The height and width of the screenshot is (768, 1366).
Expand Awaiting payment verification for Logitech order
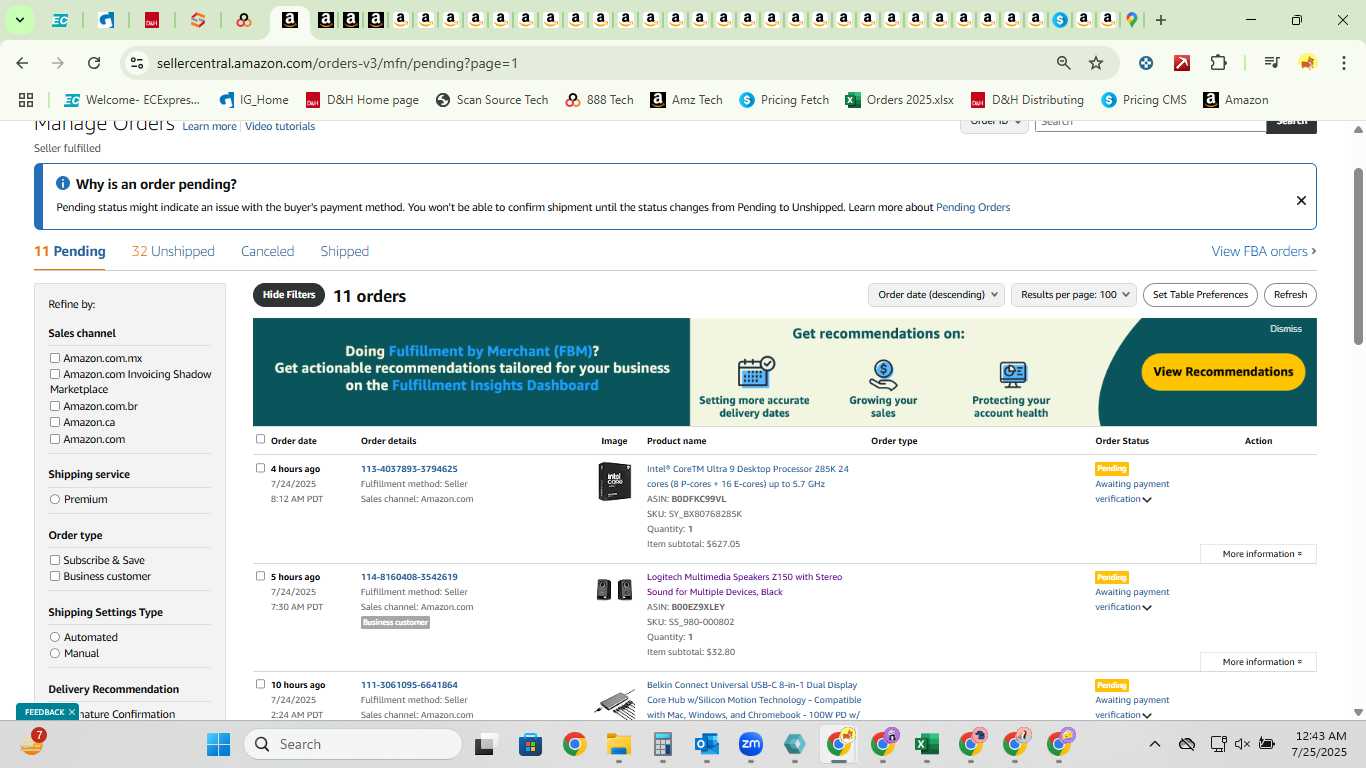(1147, 608)
